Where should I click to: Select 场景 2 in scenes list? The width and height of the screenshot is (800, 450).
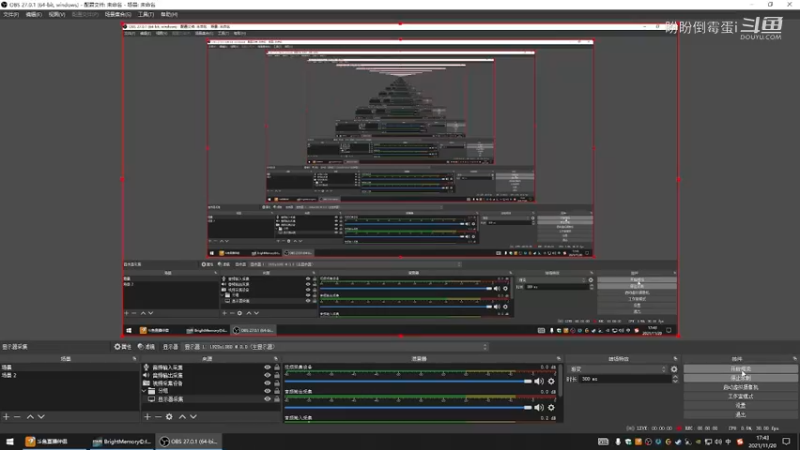coord(70,376)
